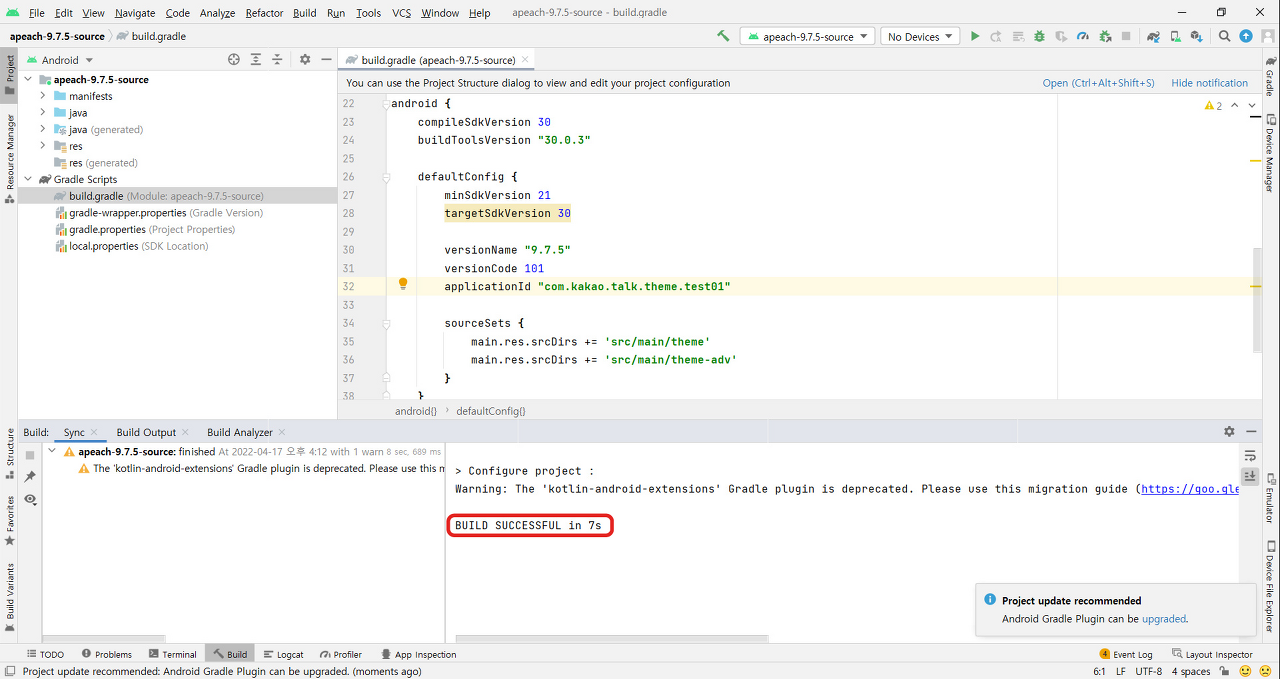Toggle the Terminal tool window
The height and width of the screenshot is (679, 1280).
coord(172,653)
